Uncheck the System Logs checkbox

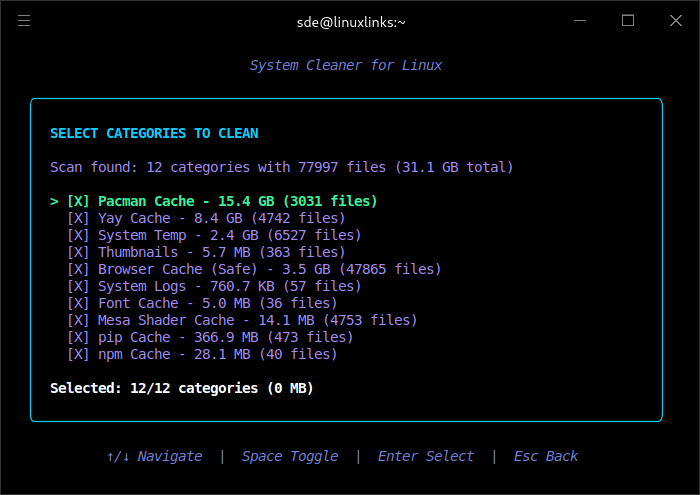pos(78,286)
